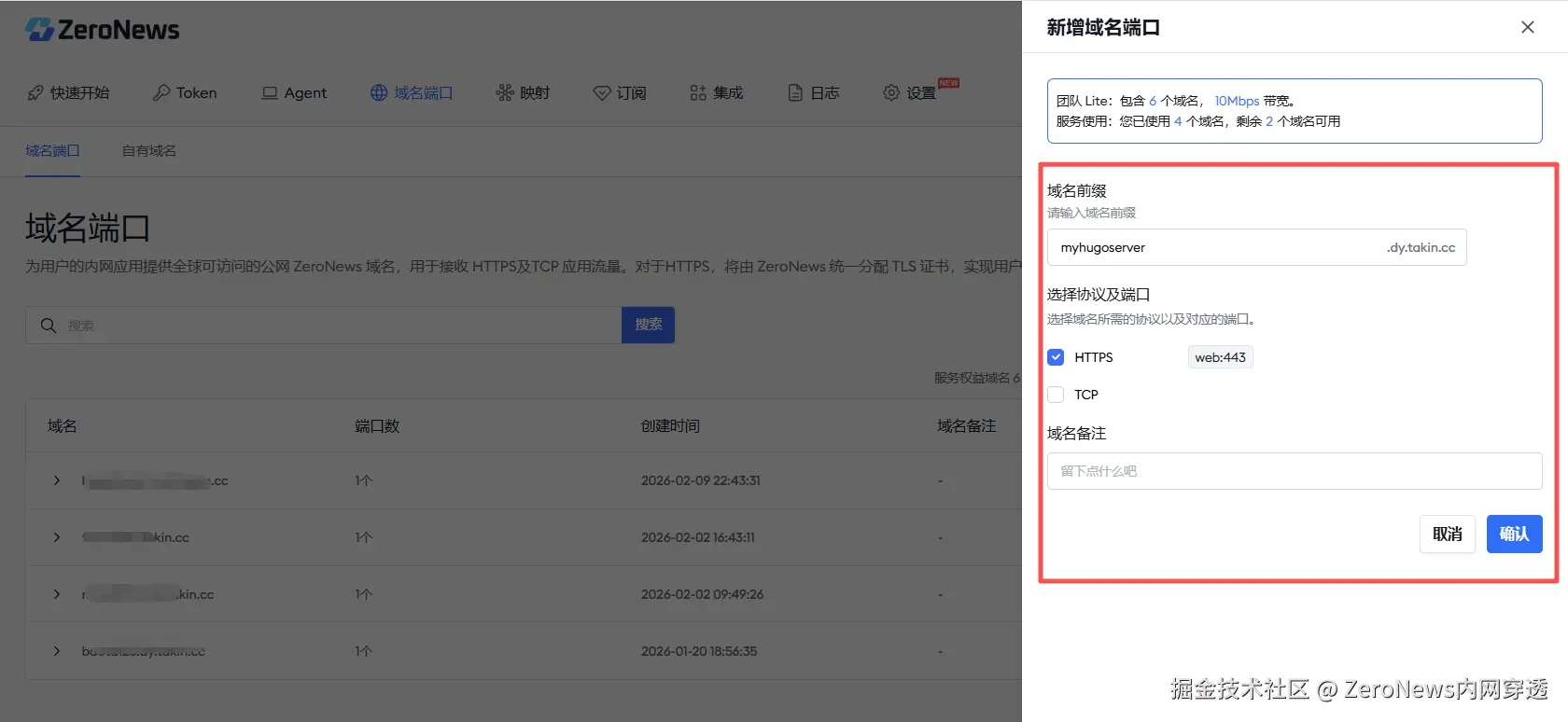Click the 创建时间 column header
1568x722 pixels.
[x=670, y=426]
